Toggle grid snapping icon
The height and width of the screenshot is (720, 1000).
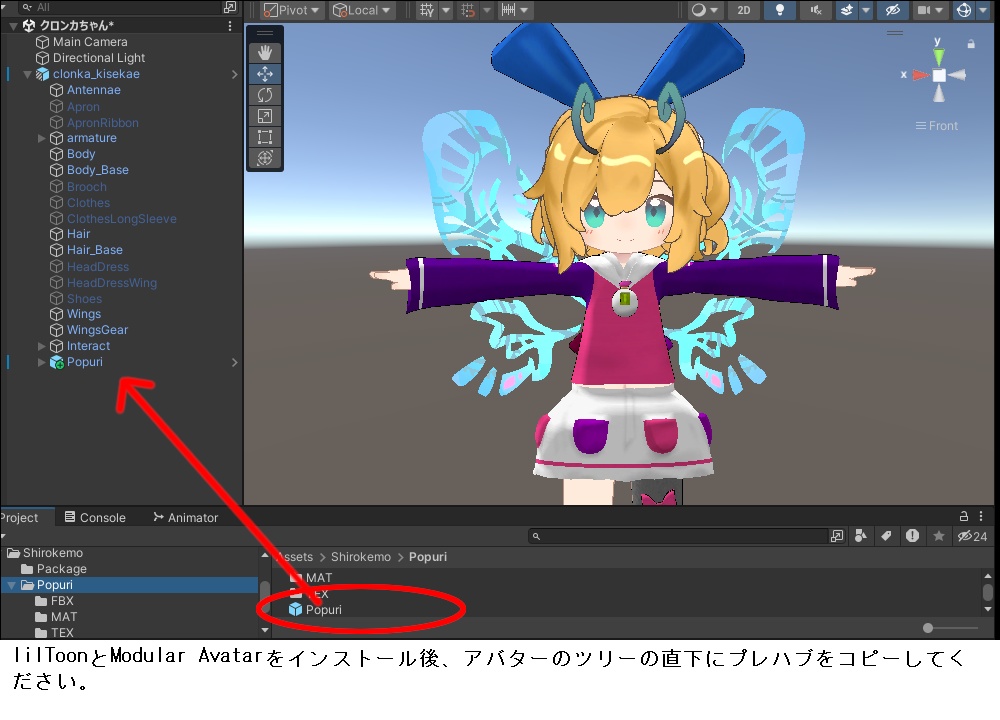(468, 10)
